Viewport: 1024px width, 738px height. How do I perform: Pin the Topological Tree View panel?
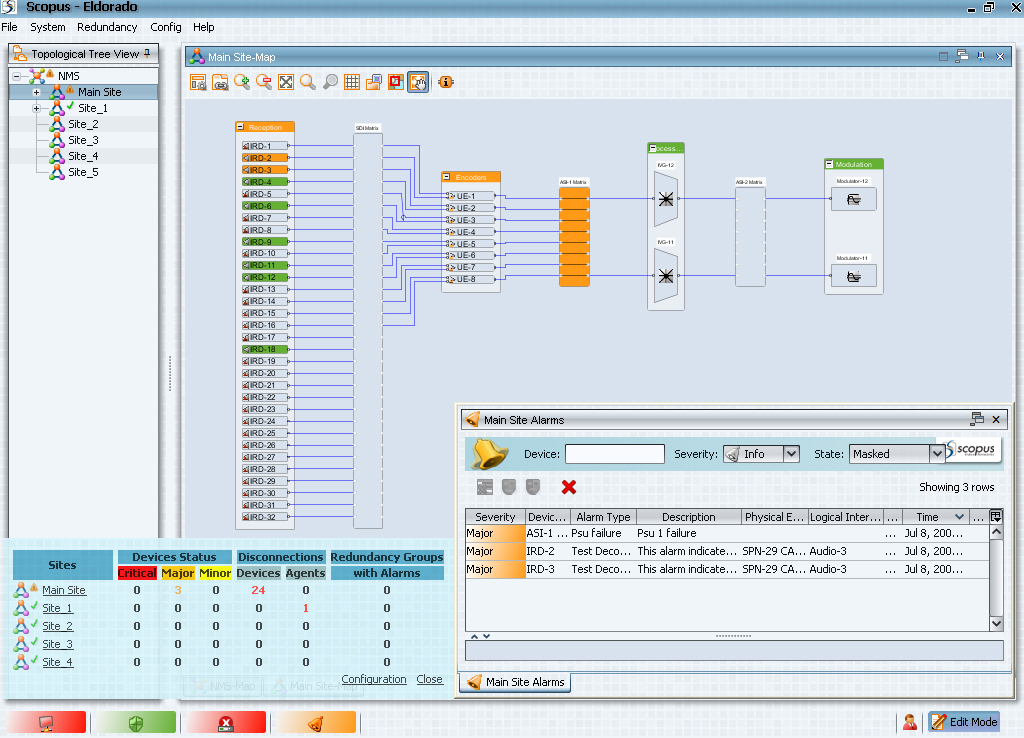tap(148, 53)
